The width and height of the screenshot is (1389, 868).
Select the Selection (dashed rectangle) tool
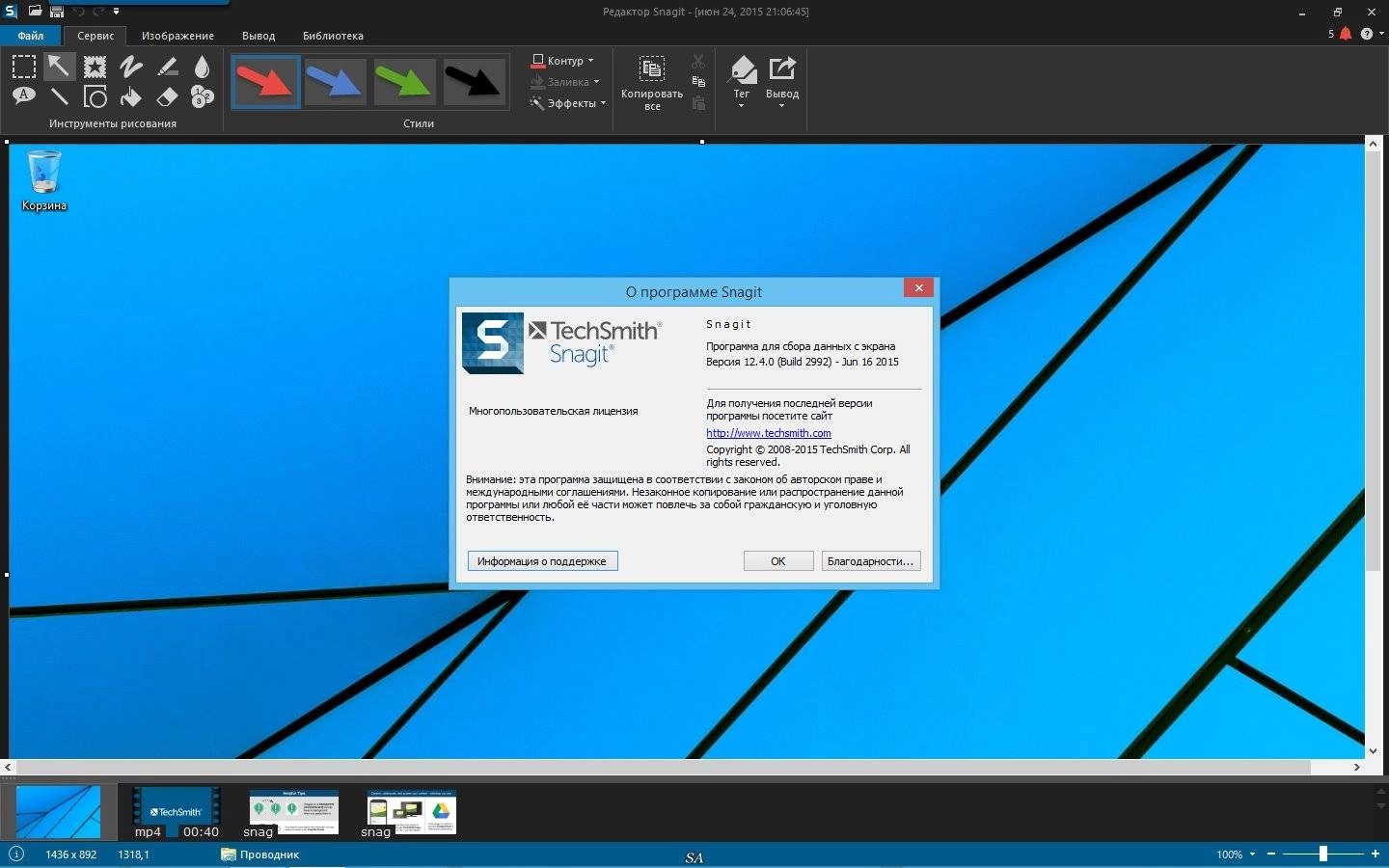(x=24, y=66)
